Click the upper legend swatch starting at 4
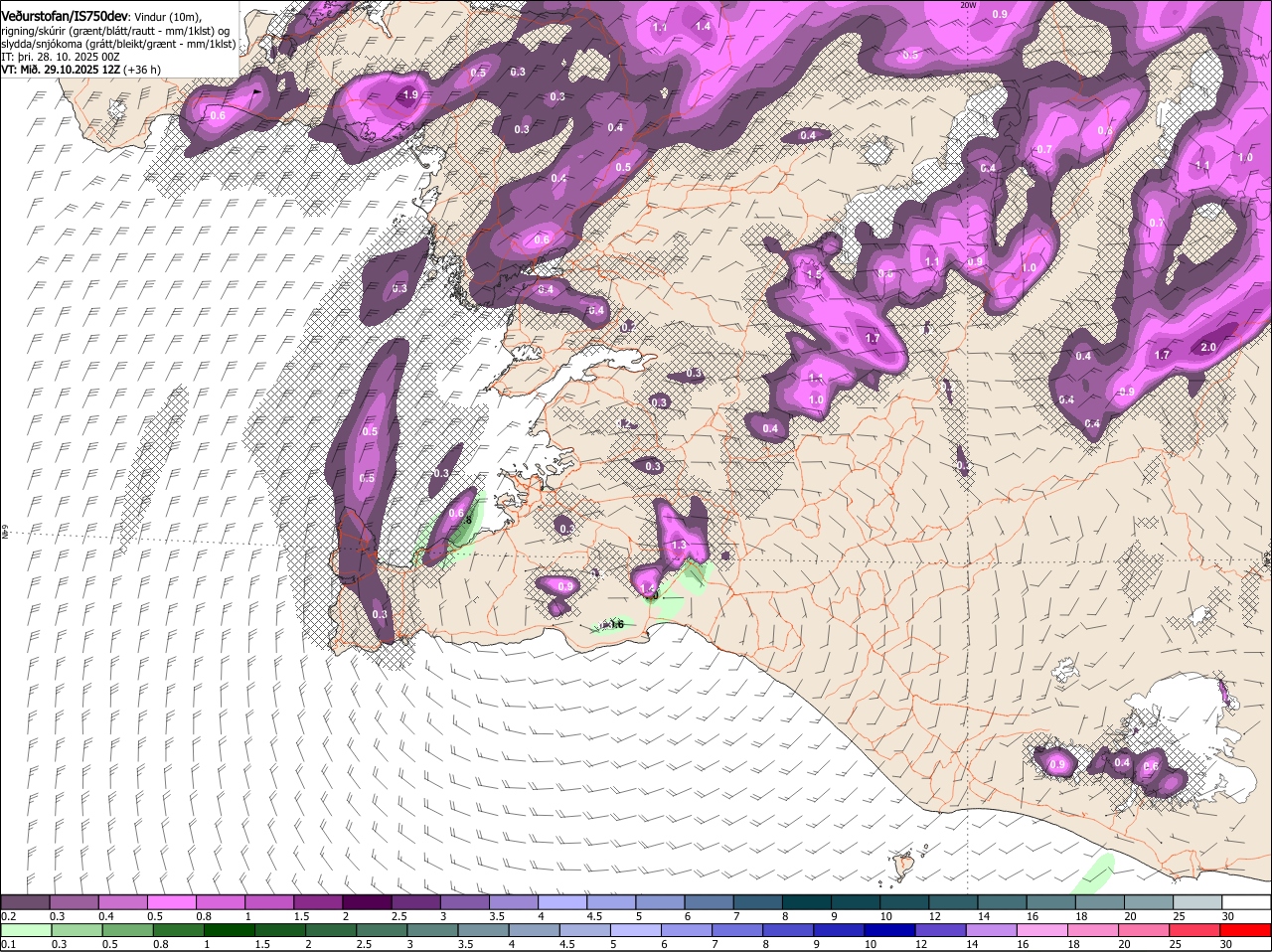Screen dimensions: 1272x952 (x=561, y=901)
